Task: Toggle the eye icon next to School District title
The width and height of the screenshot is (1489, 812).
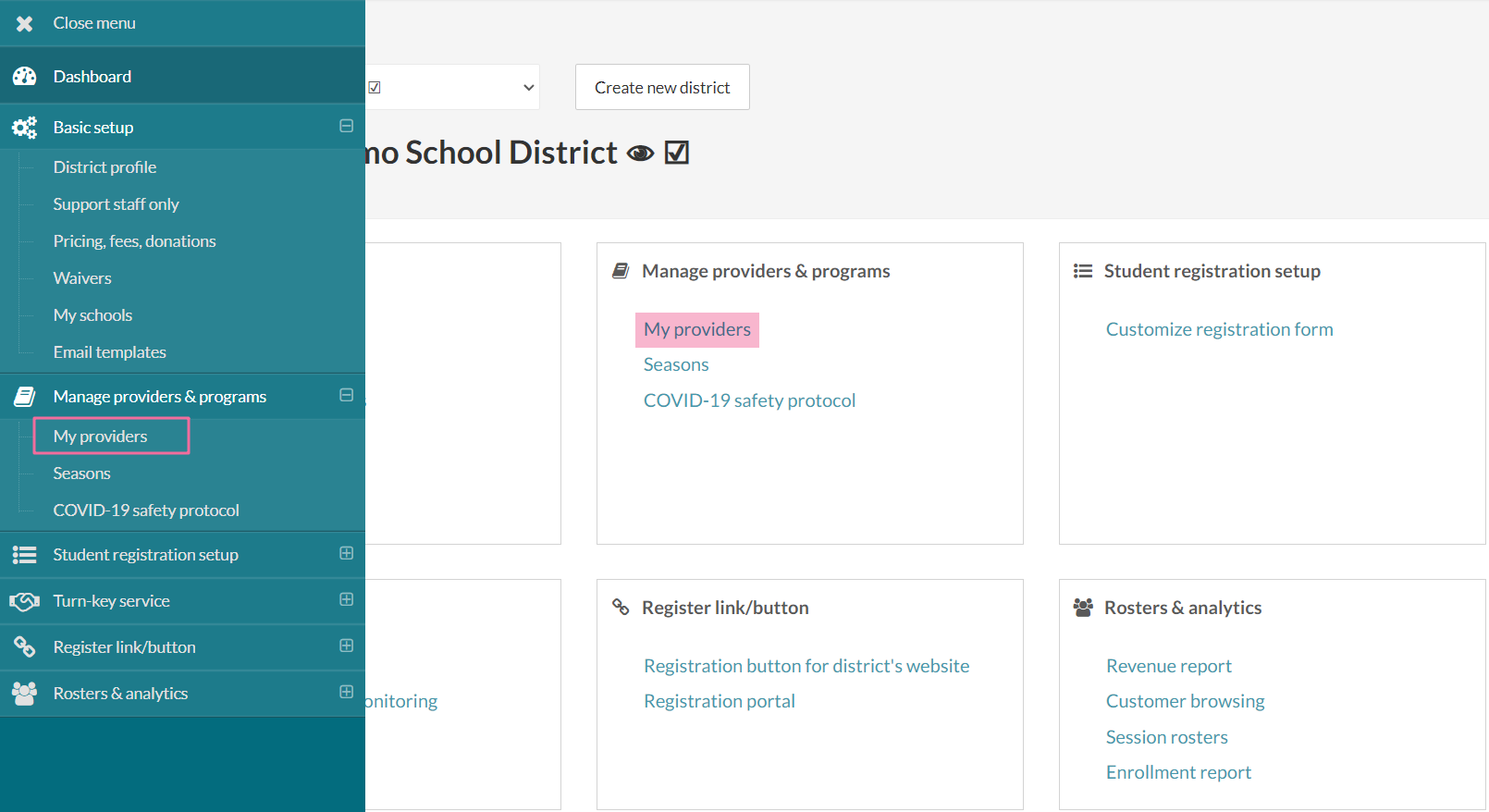Action: [x=640, y=154]
